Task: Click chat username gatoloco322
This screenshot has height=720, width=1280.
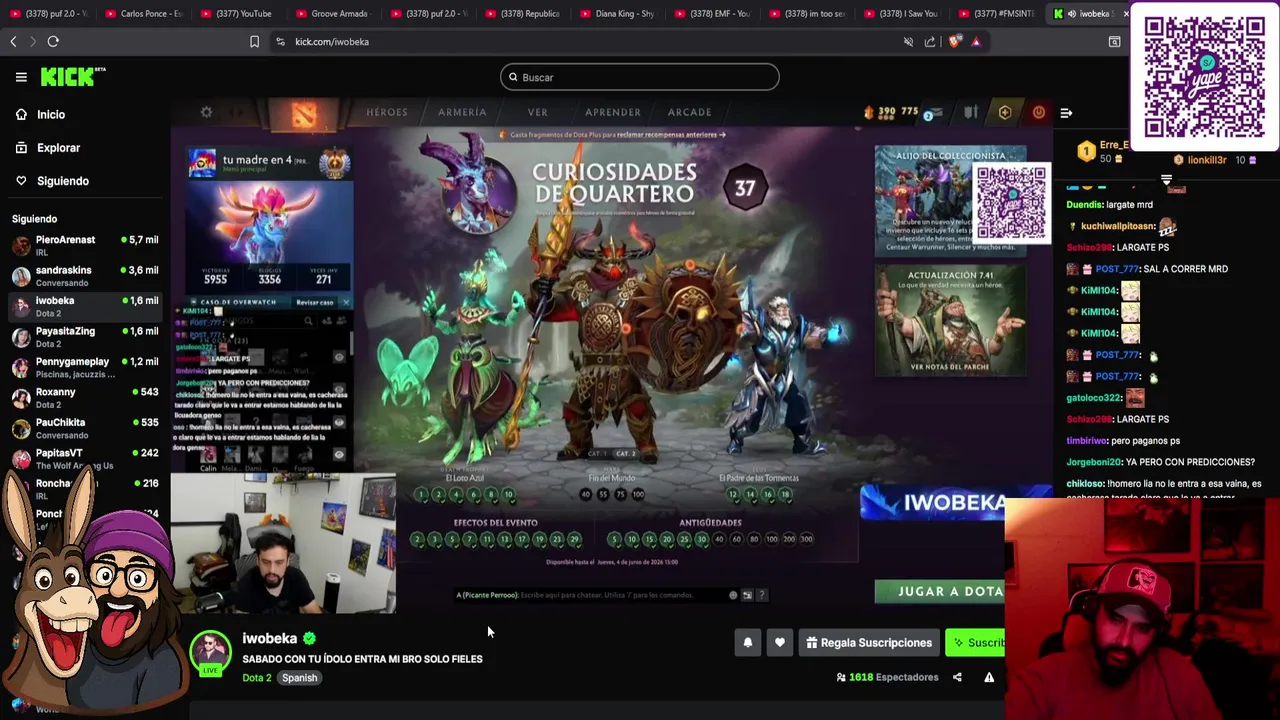Action: (x=1093, y=398)
